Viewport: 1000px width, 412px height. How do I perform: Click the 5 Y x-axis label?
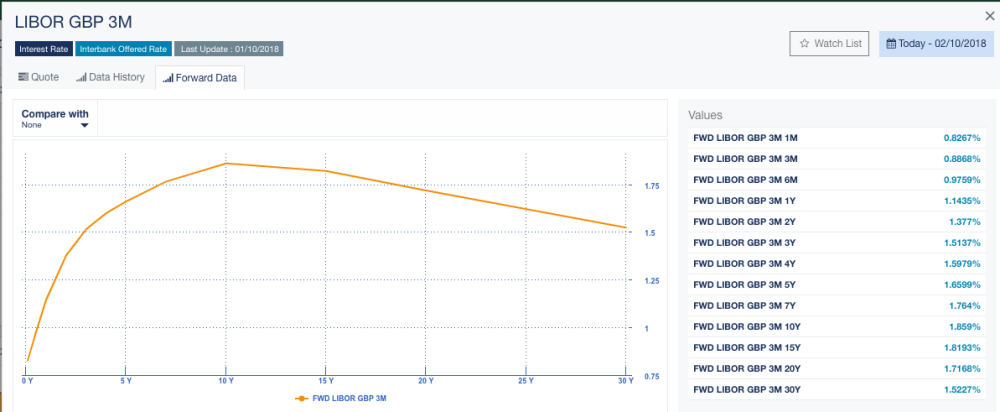126,381
